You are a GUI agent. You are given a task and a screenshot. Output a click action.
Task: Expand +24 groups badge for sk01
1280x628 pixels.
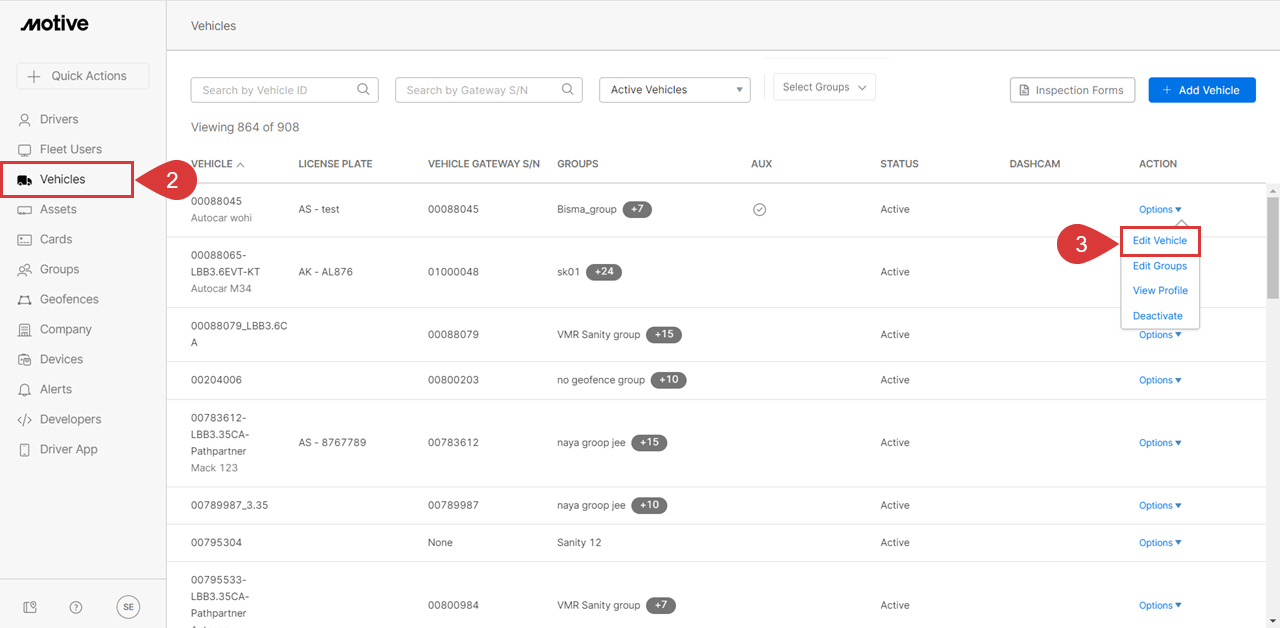[x=604, y=272]
